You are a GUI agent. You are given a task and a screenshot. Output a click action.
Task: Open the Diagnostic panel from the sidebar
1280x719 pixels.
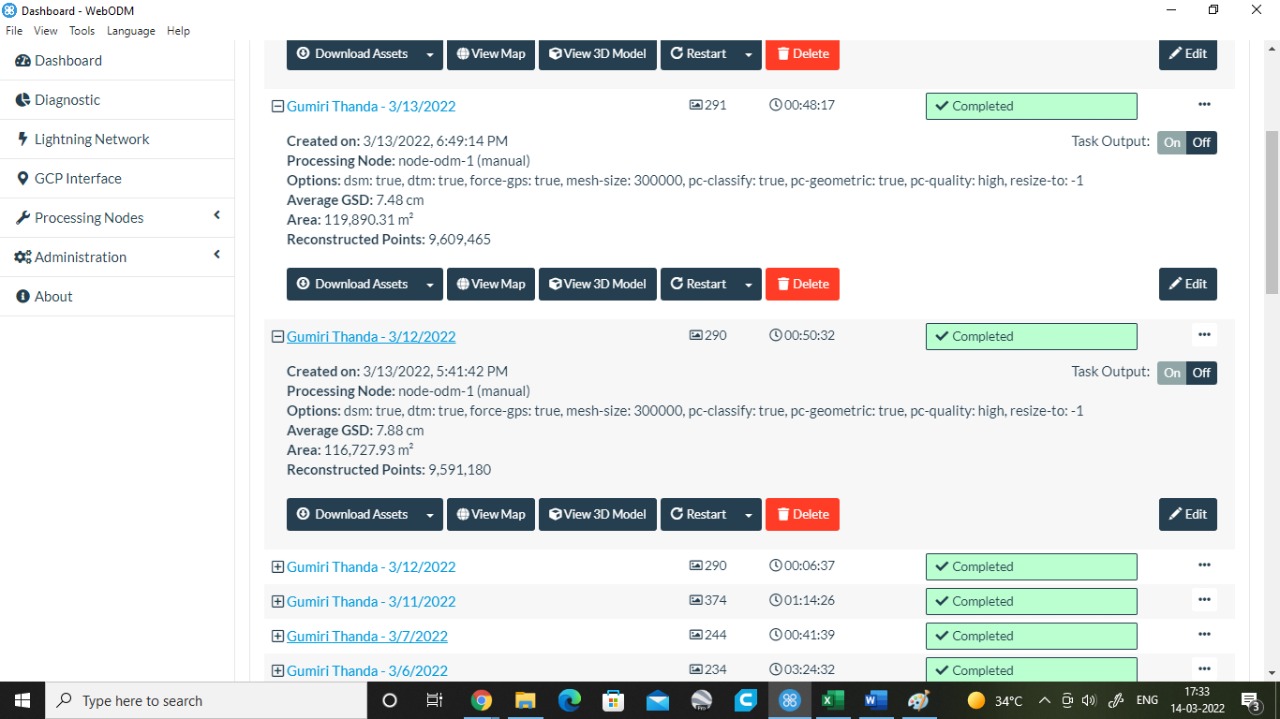68,99
